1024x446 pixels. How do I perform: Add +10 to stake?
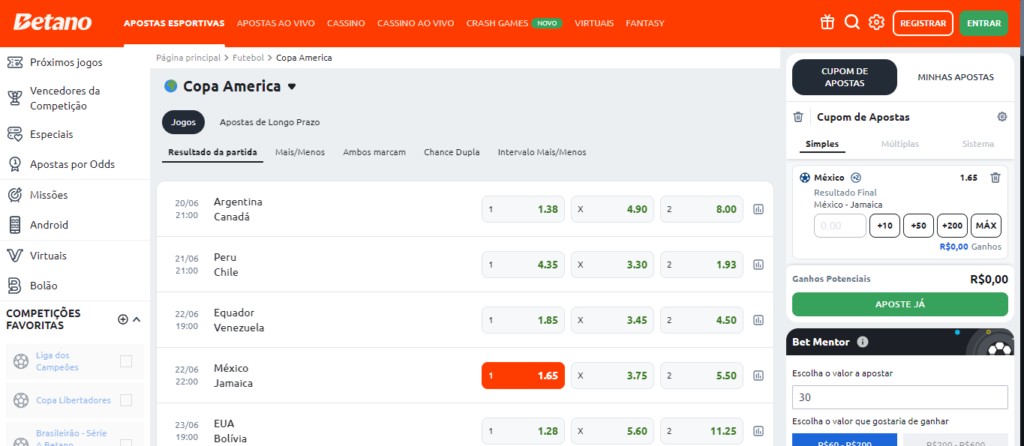(x=885, y=225)
